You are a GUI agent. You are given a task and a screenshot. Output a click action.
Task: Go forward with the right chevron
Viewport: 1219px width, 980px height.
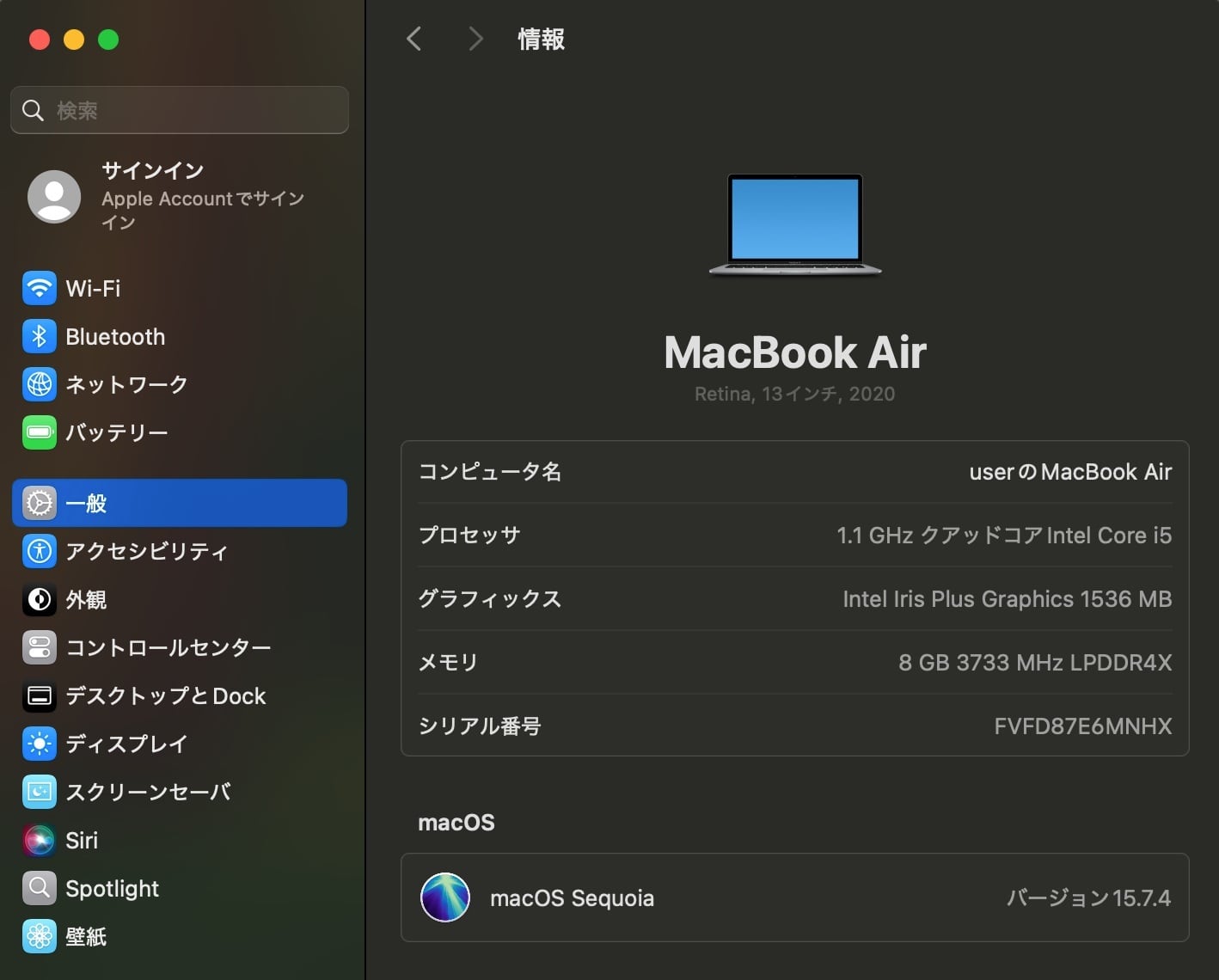pos(475,39)
